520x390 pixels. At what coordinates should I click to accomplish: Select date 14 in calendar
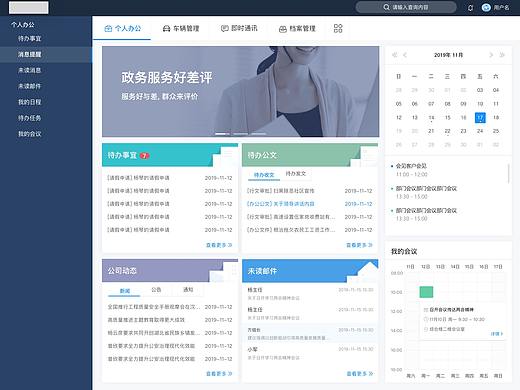click(x=431, y=118)
